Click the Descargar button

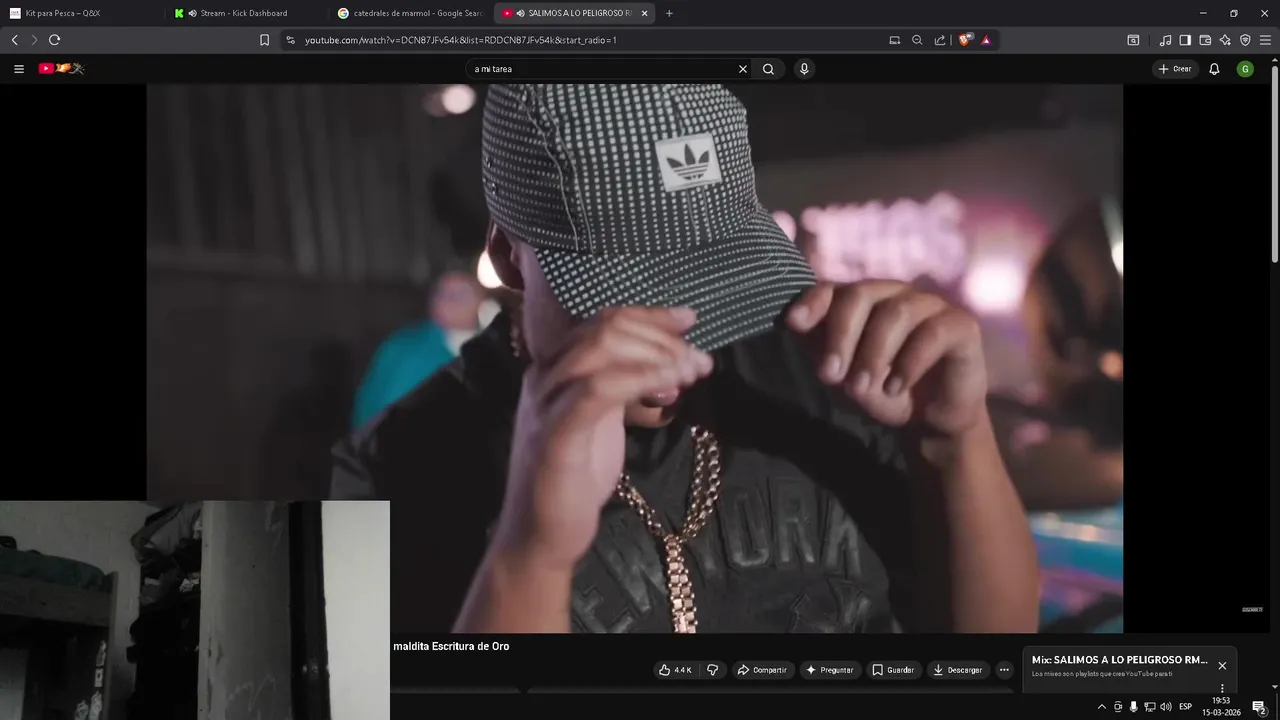[958, 670]
